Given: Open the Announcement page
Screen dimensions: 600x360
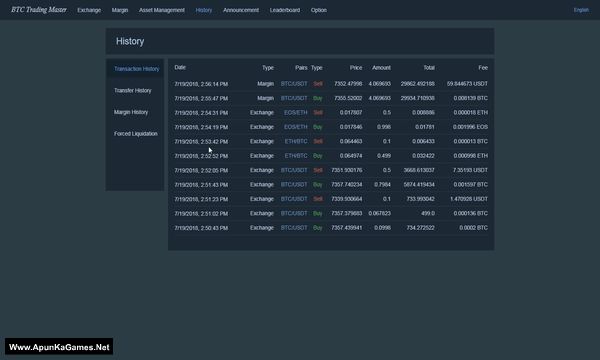Looking at the screenshot, I should (x=241, y=10).
